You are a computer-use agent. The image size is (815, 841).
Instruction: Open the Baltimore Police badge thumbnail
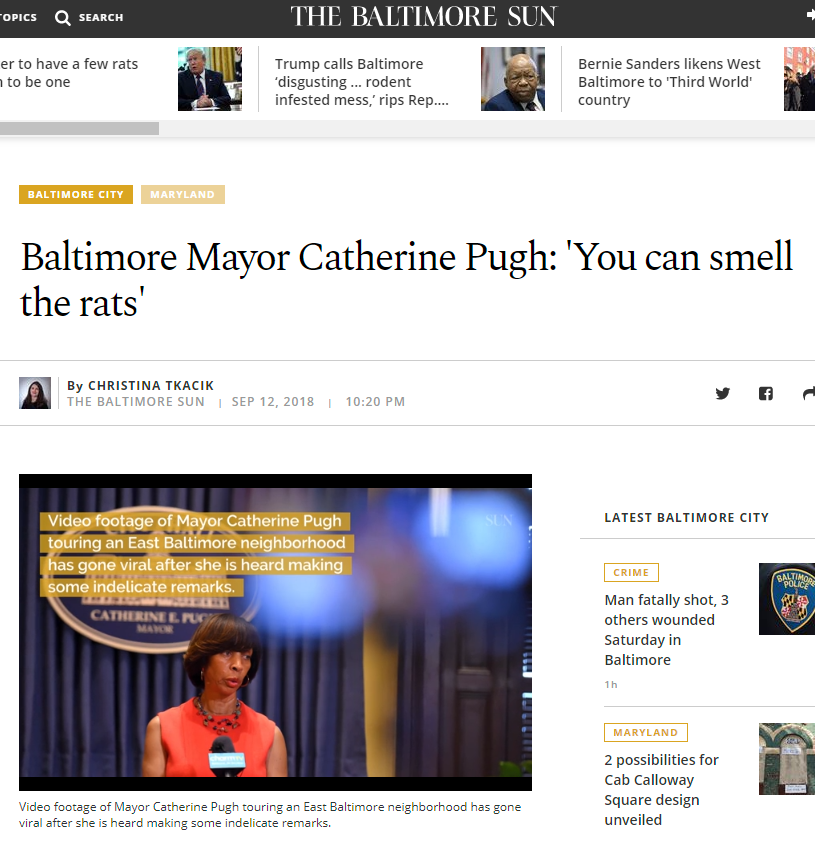[x=786, y=599]
